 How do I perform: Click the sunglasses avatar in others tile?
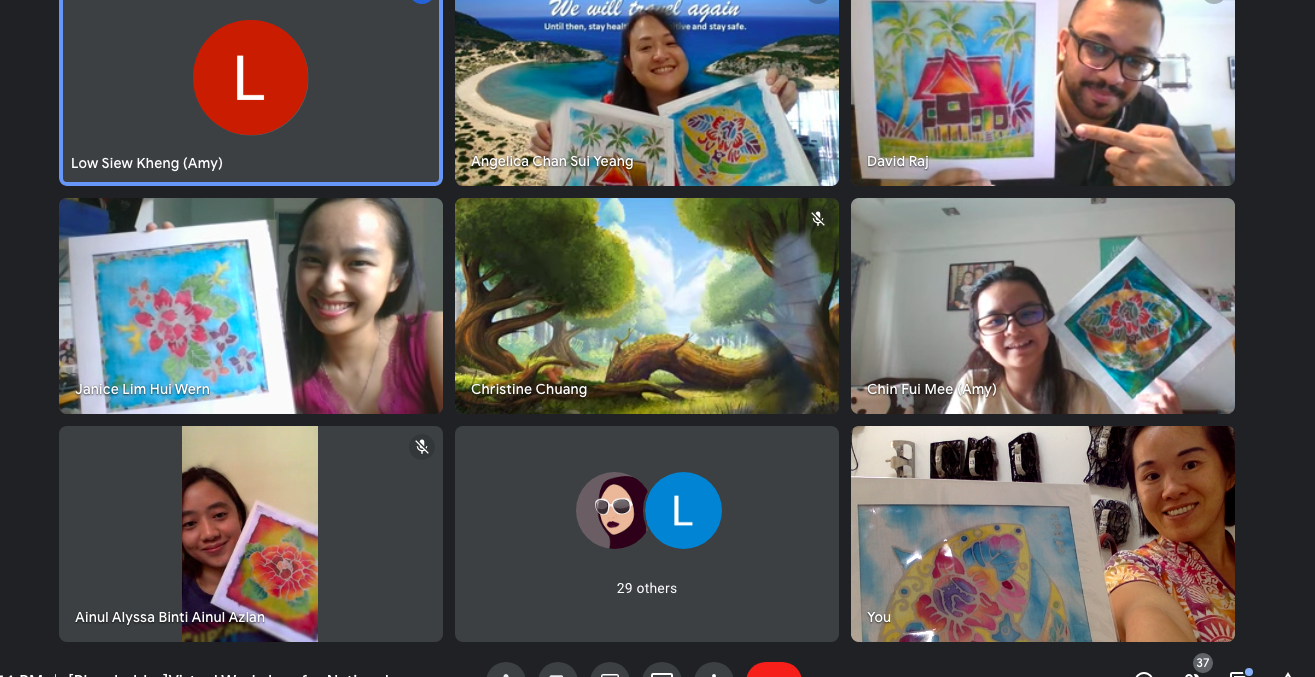click(x=613, y=511)
